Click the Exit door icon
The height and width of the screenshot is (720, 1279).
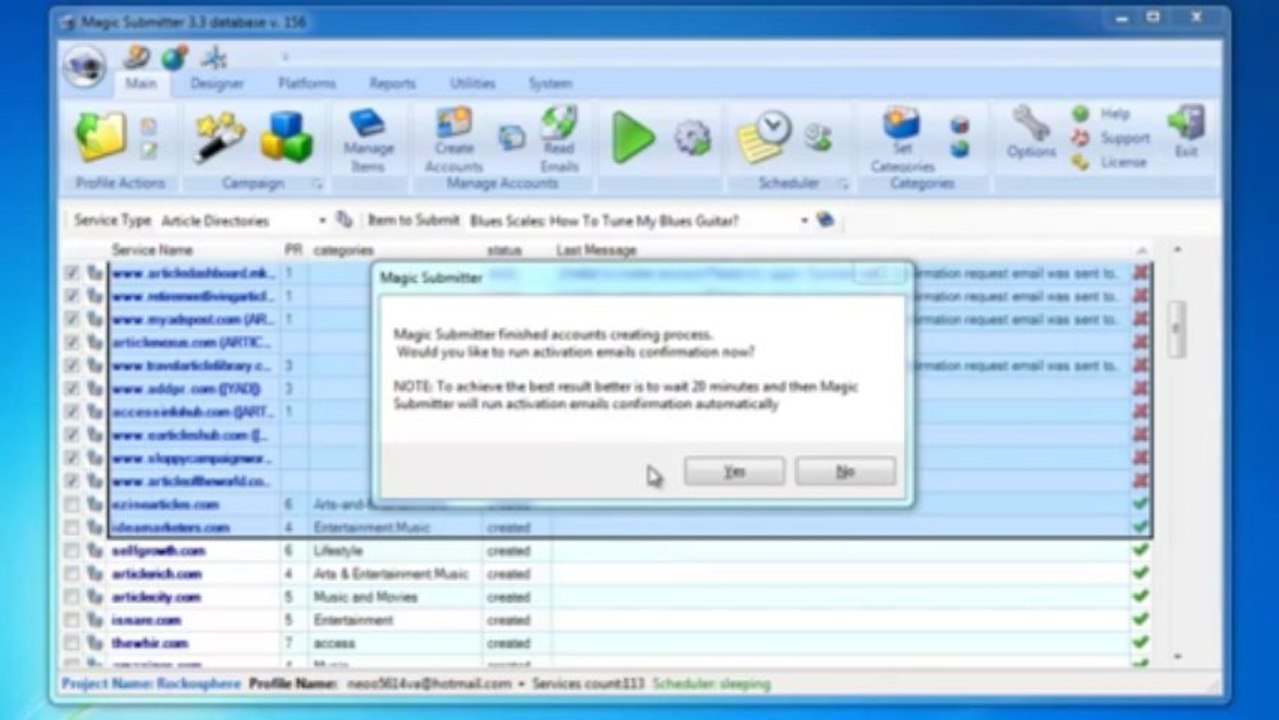pyautogui.click(x=1186, y=132)
